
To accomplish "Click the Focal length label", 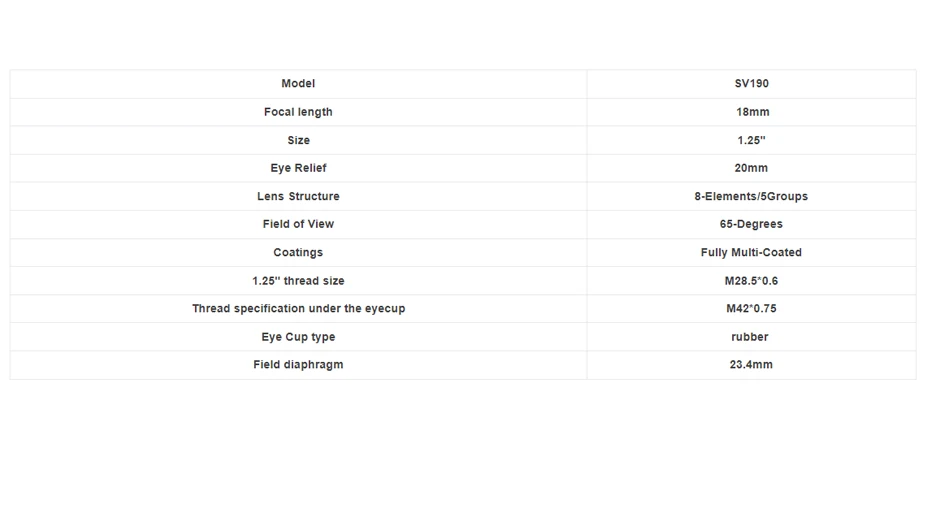I will [x=298, y=112].
